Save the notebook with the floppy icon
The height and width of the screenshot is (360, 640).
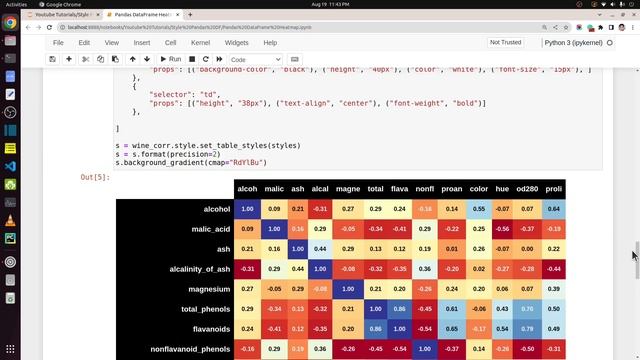(52, 59)
